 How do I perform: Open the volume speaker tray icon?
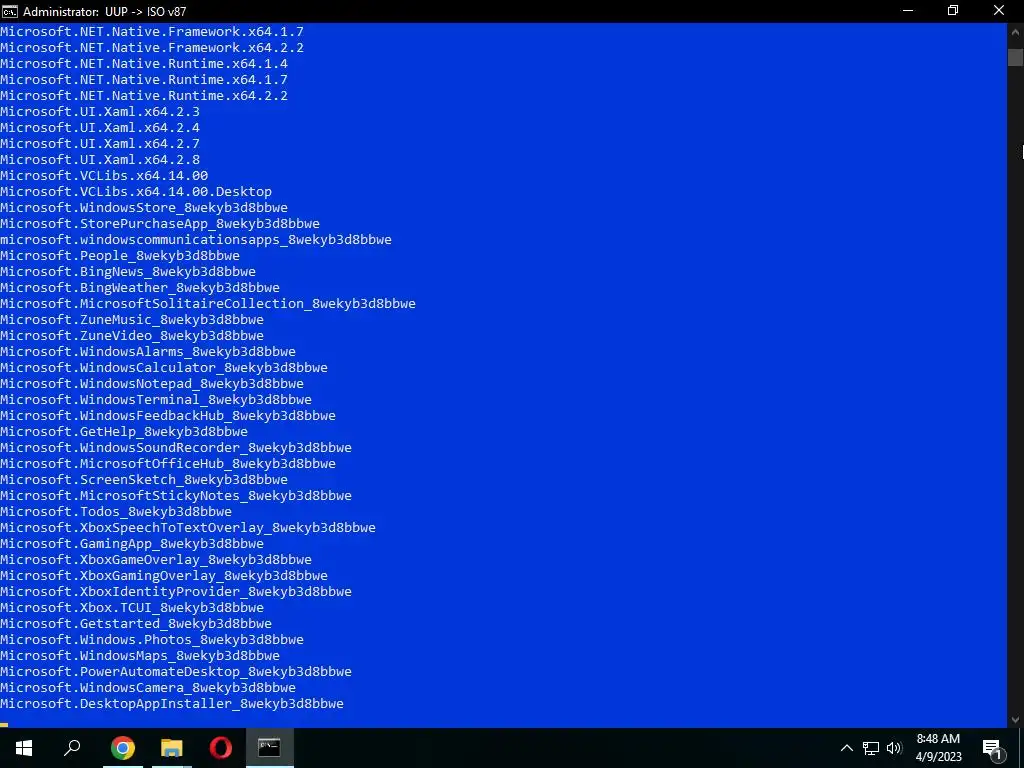click(894, 748)
